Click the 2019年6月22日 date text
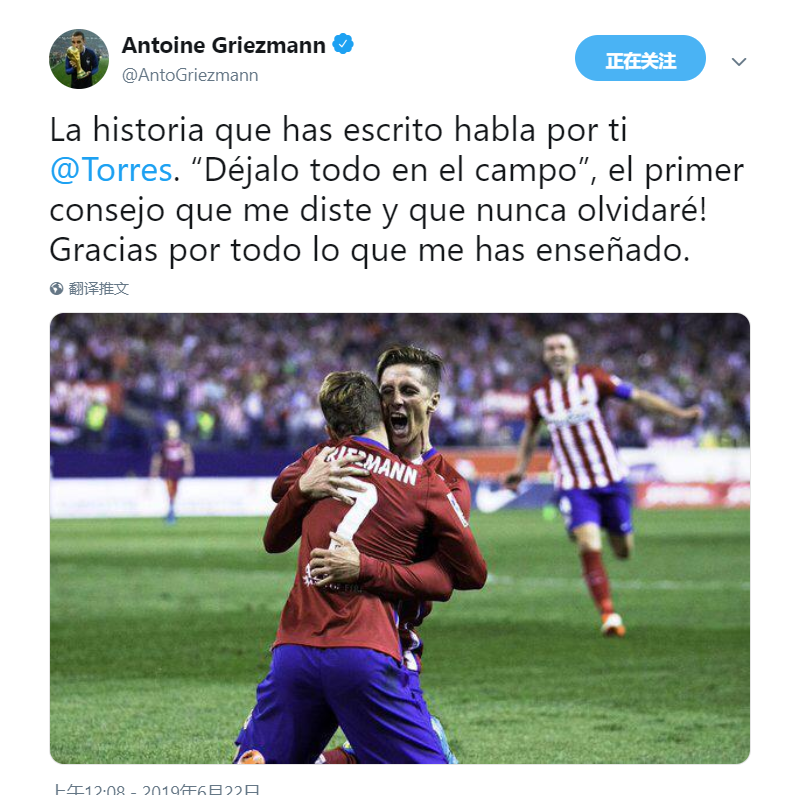The image size is (789, 795). [201, 789]
